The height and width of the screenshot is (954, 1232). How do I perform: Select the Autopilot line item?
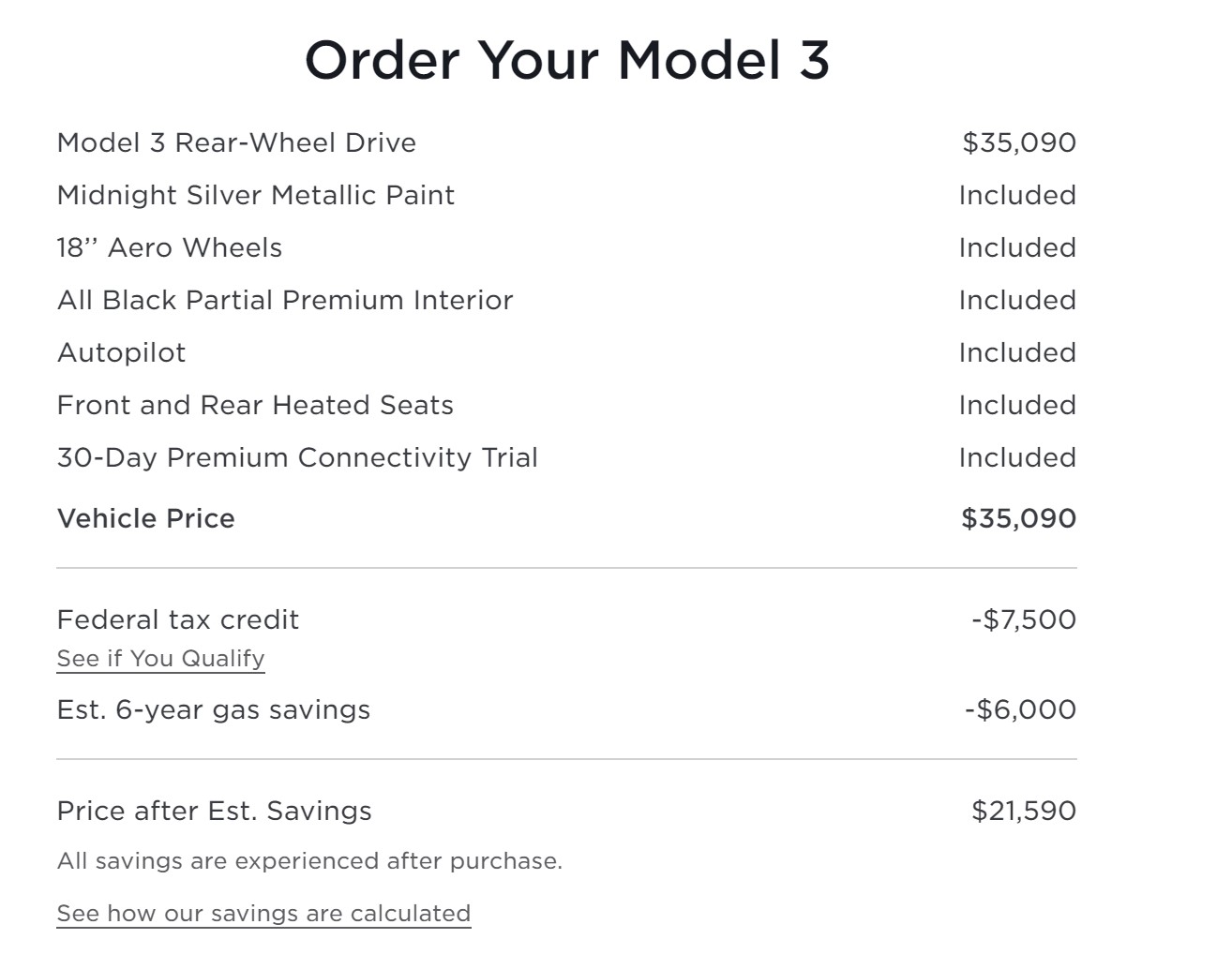[122, 352]
